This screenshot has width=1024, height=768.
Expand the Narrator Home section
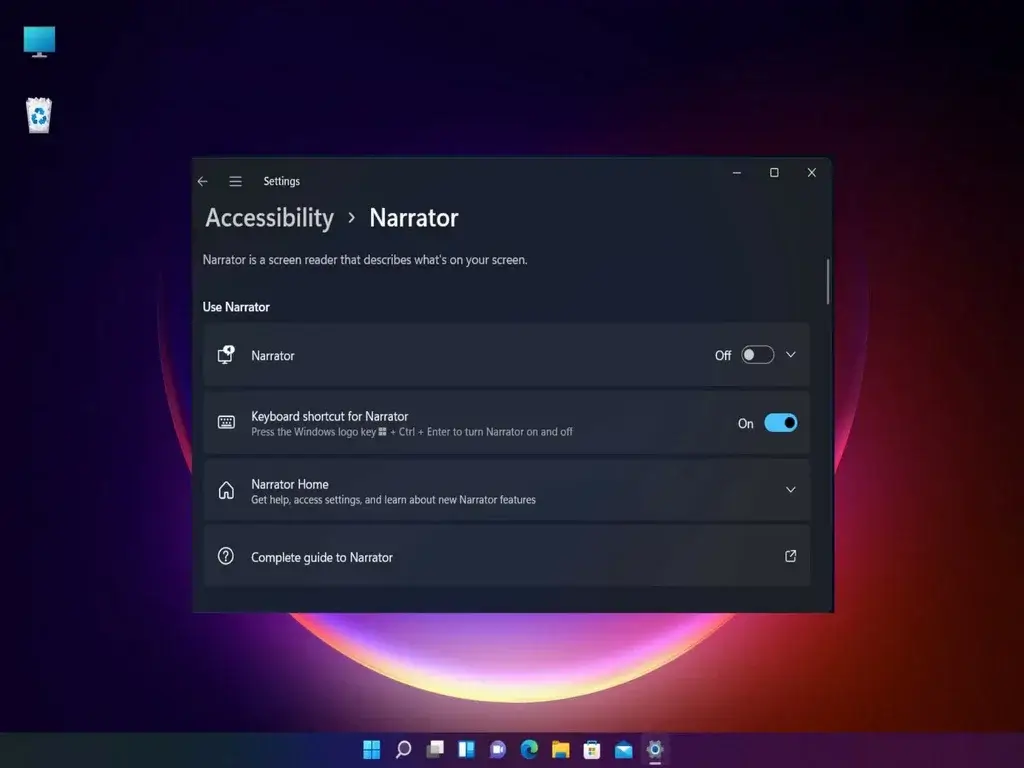(790, 491)
